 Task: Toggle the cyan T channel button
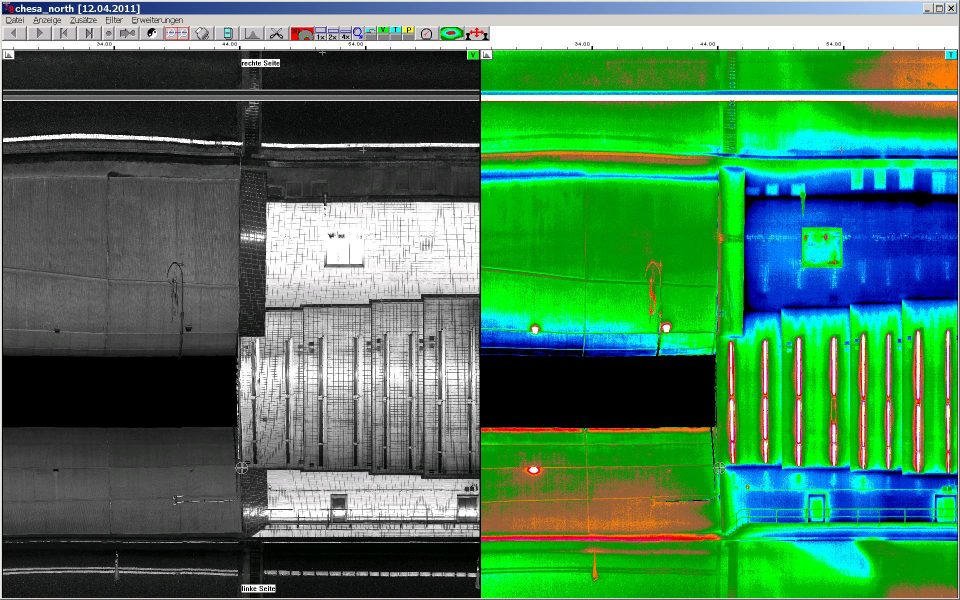point(396,30)
